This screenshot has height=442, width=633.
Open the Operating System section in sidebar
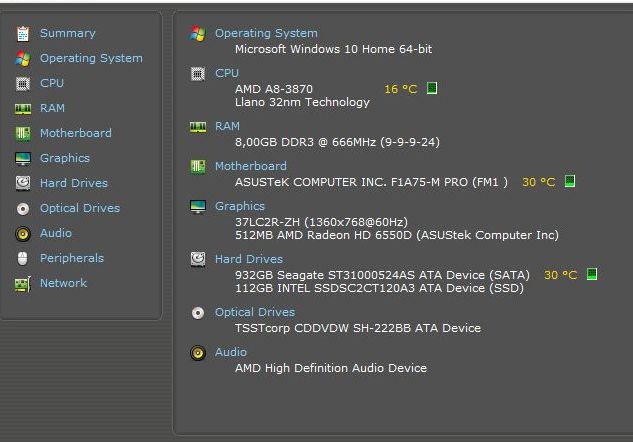91,58
